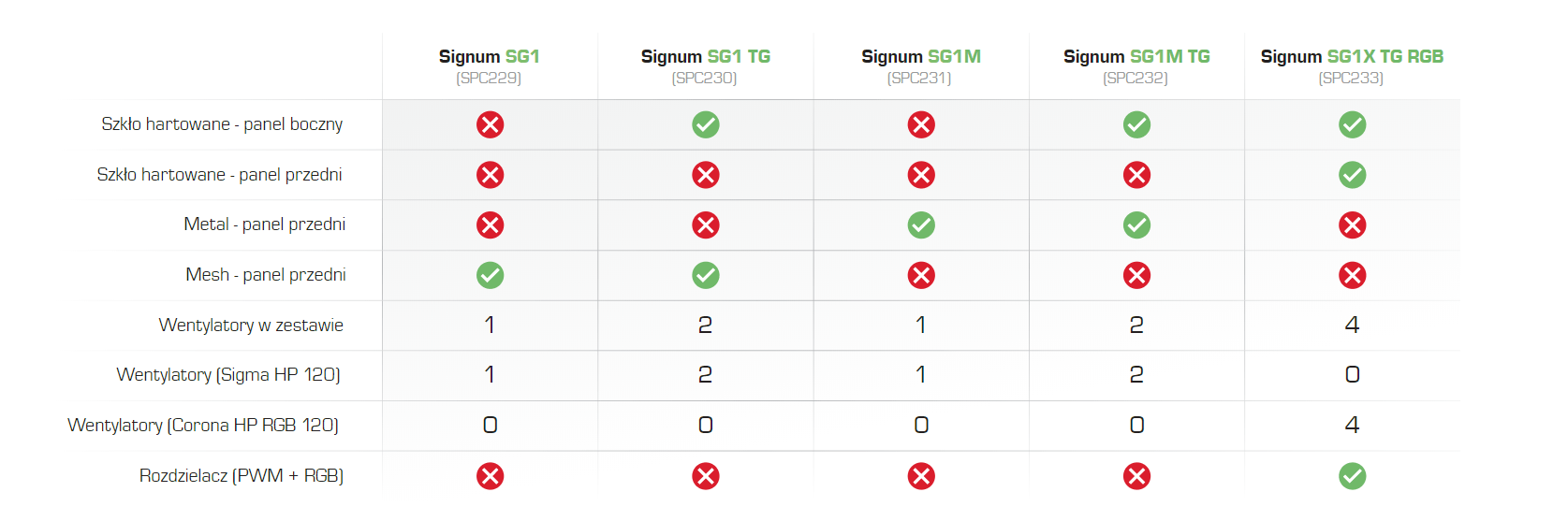Click red cross for SG1 tempered side panel
Screen dimensions: 1568x521
490,124
